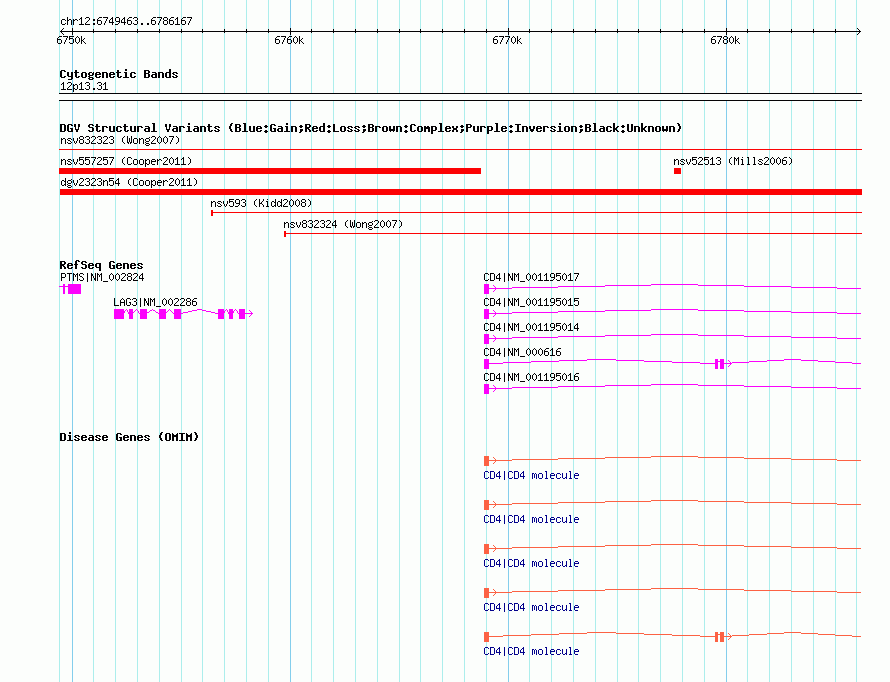Open variant nsv557257 (Cooper2011) label
Viewport: 890px width, 682px height.
pyautogui.click(x=126, y=161)
